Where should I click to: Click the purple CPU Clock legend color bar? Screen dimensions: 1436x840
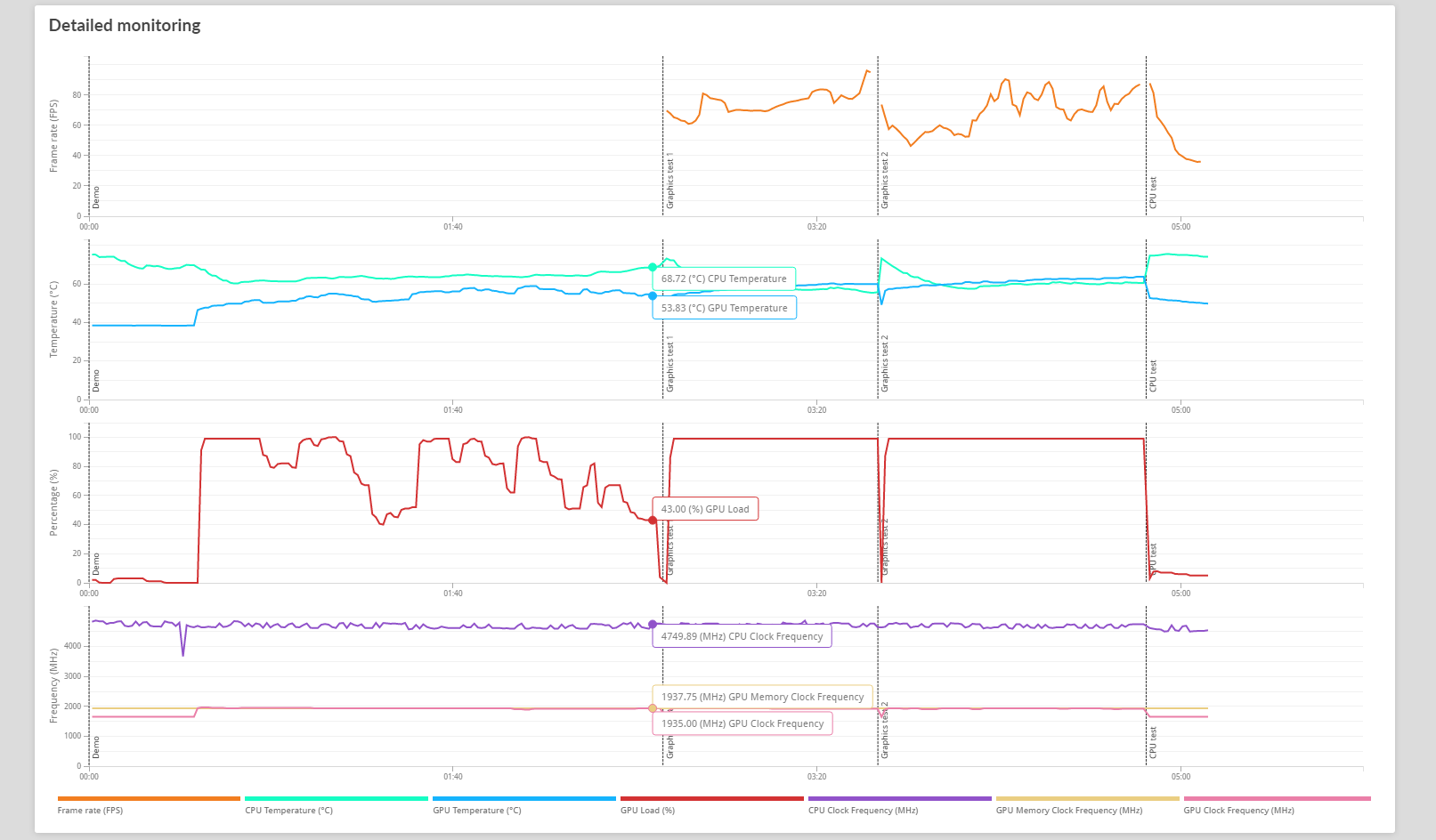point(900,799)
